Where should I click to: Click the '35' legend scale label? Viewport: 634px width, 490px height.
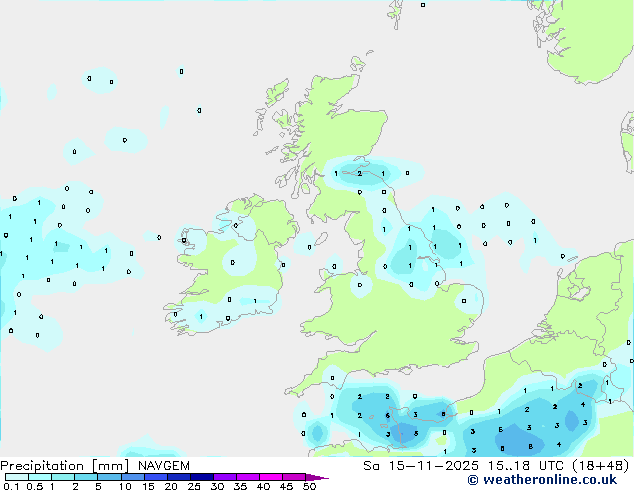point(240,486)
